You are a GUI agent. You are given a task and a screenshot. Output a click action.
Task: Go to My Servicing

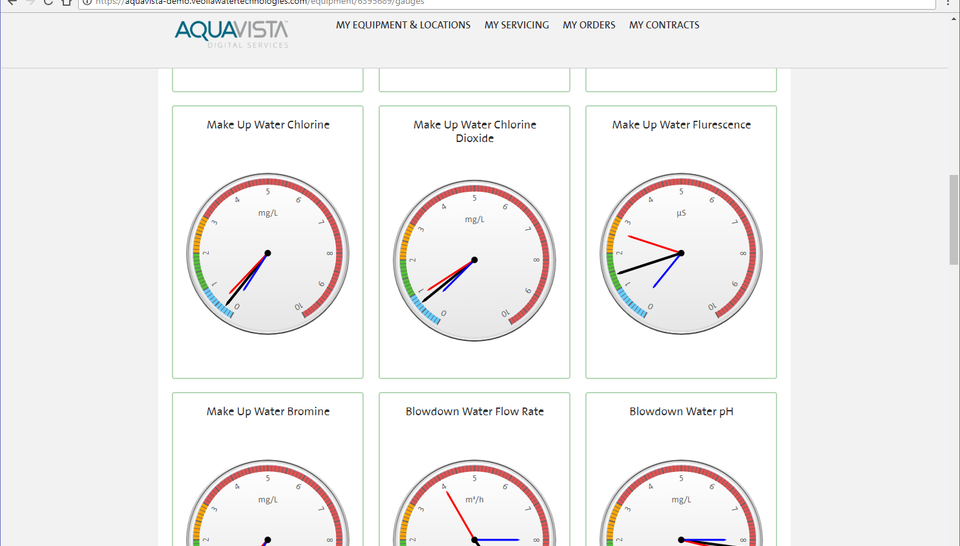(x=517, y=25)
